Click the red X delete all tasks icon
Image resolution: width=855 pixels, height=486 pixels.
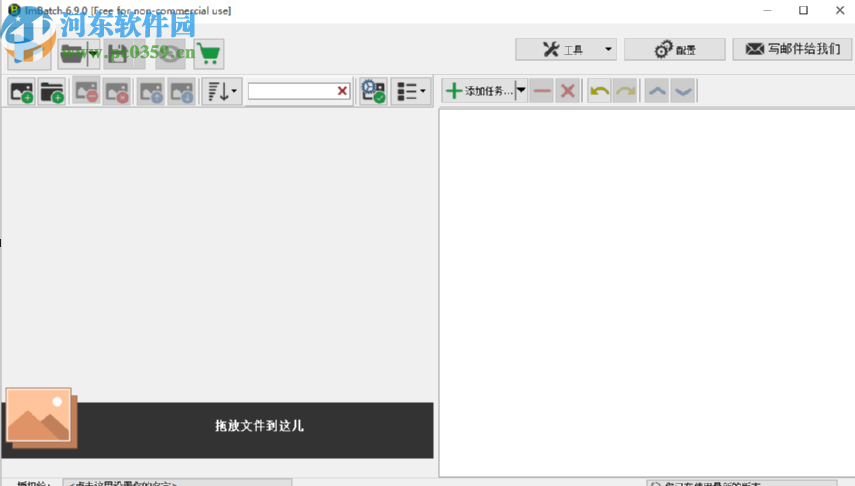[x=568, y=91]
